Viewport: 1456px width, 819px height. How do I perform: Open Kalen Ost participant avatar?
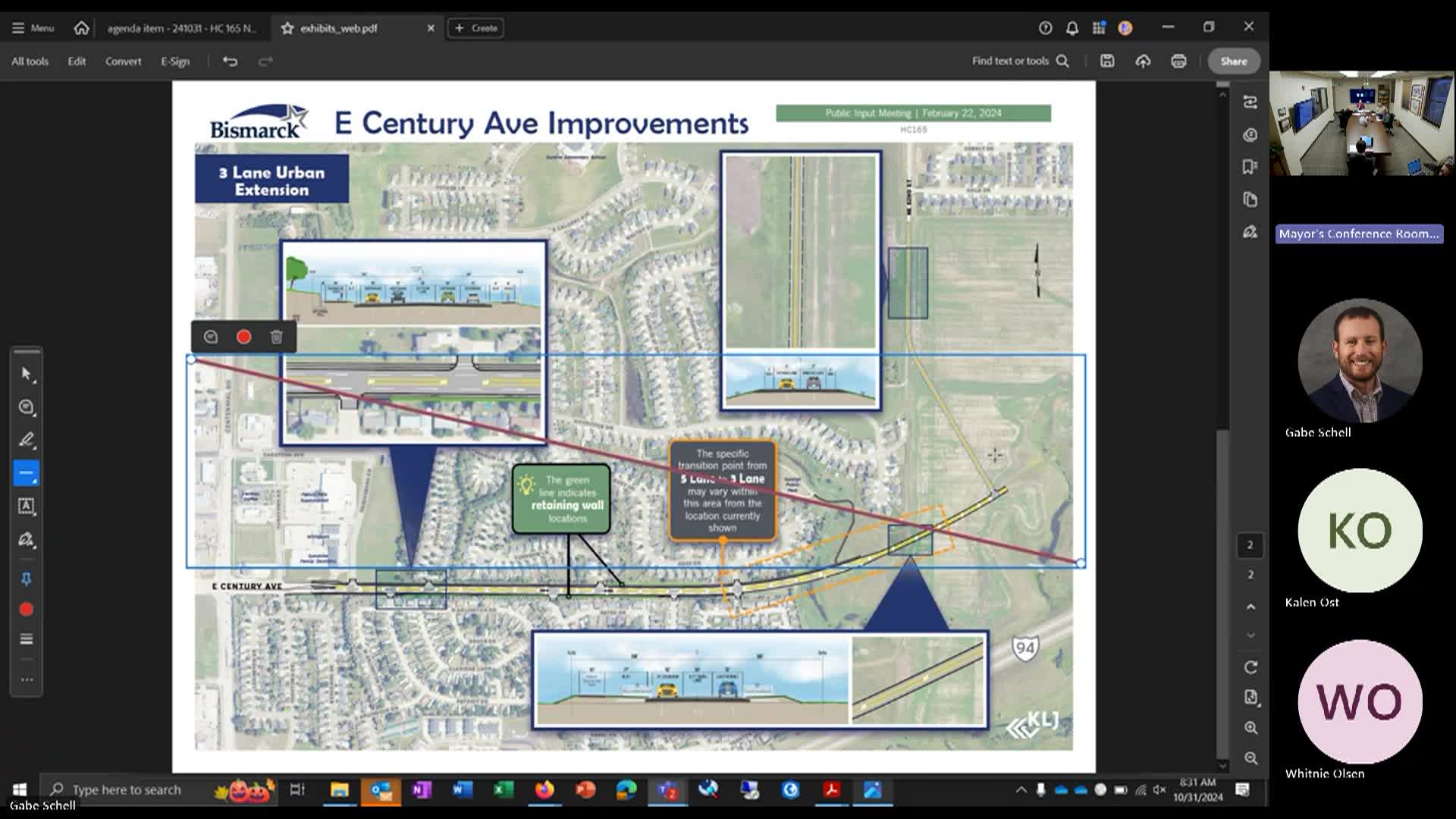(1360, 530)
